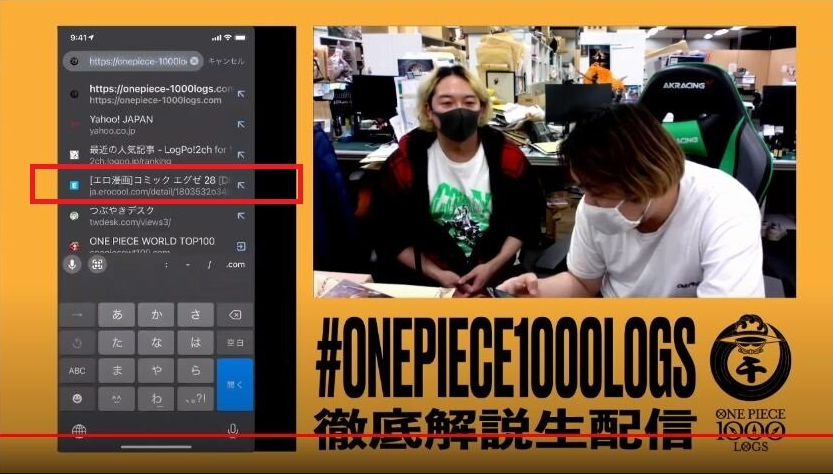Viewport: 833px width, 474px height.
Task: Fill URL using arrow beside Yahoo! JAPAN
Action: click(x=241, y=124)
